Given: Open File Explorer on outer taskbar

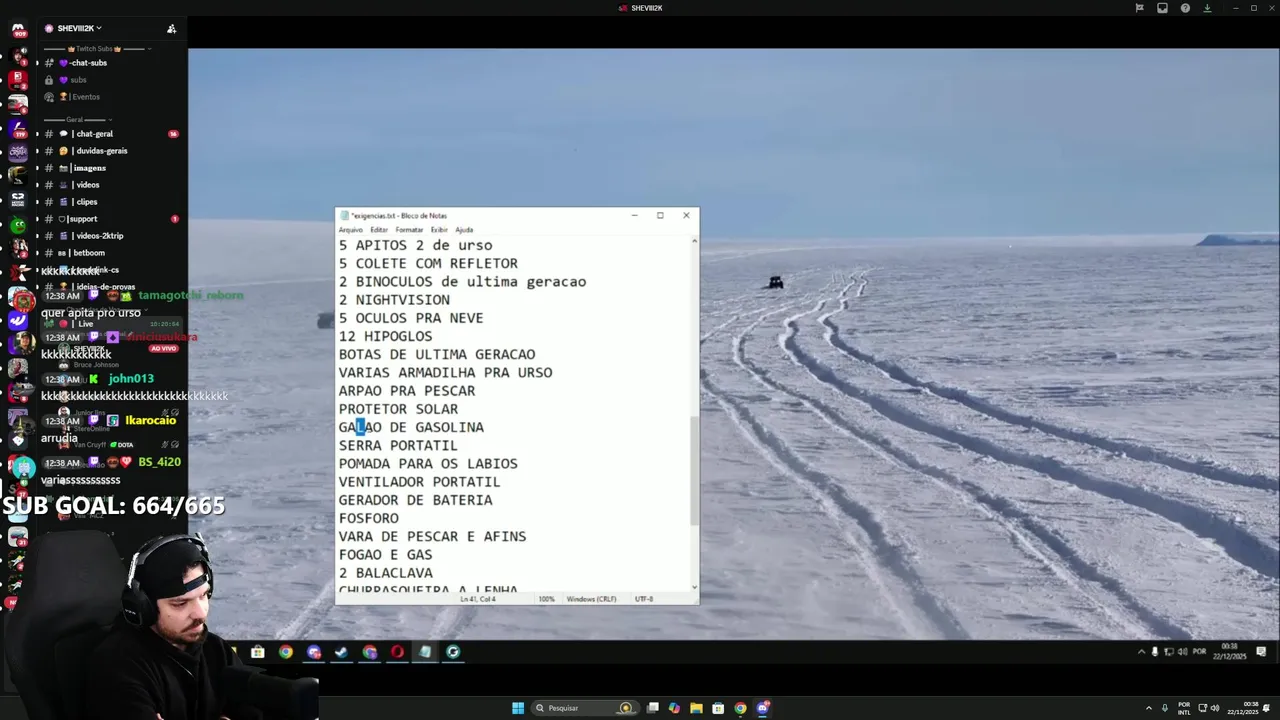Looking at the screenshot, I should tap(696, 708).
